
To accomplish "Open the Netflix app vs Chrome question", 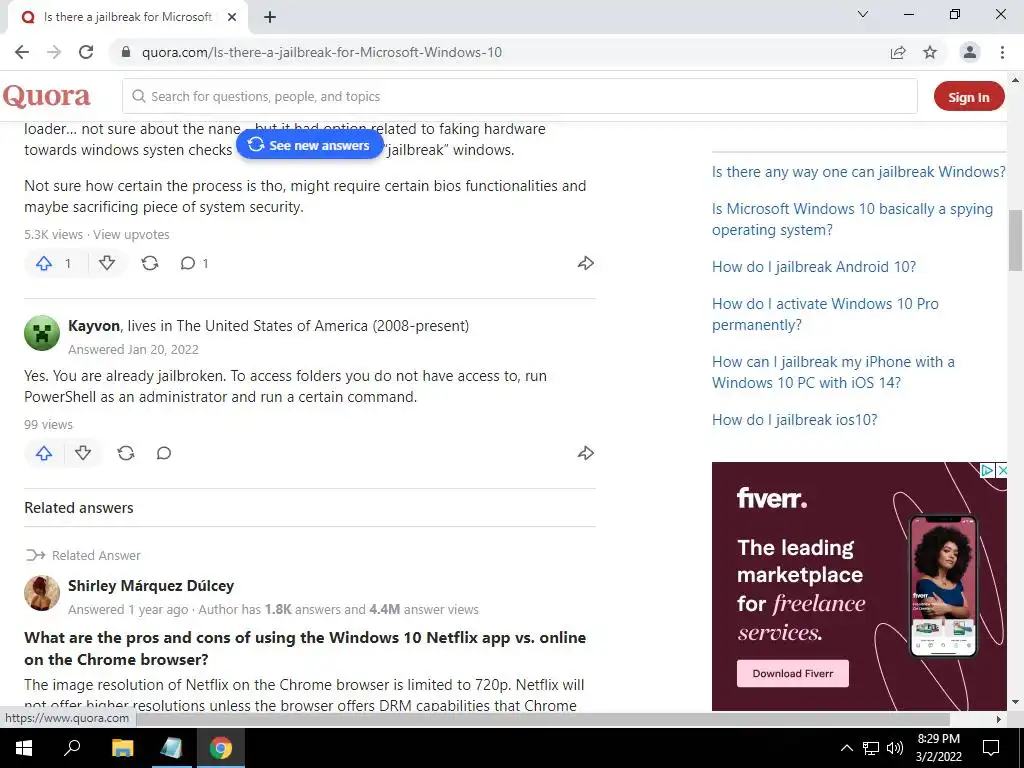I will tap(305, 648).
